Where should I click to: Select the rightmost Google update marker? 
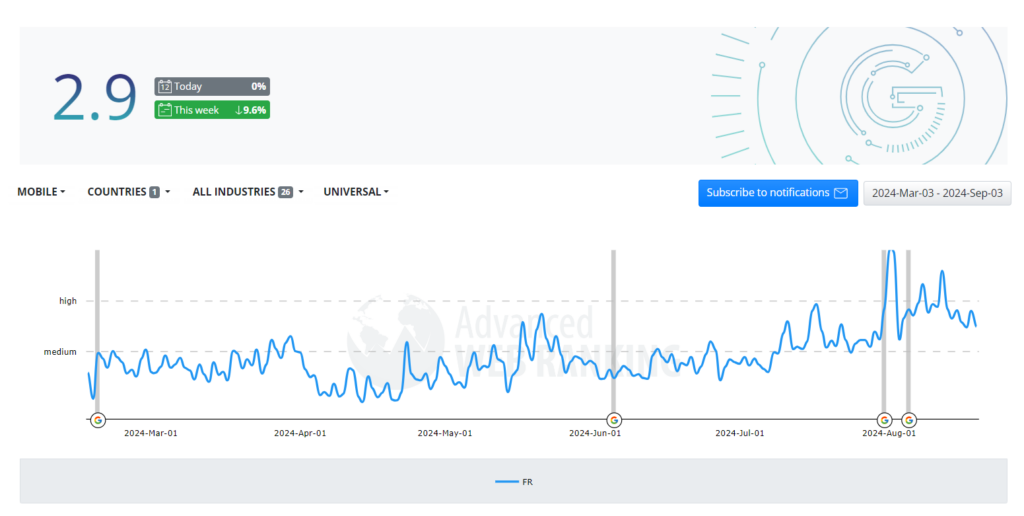pyautogui.click(x=908, y=420)
